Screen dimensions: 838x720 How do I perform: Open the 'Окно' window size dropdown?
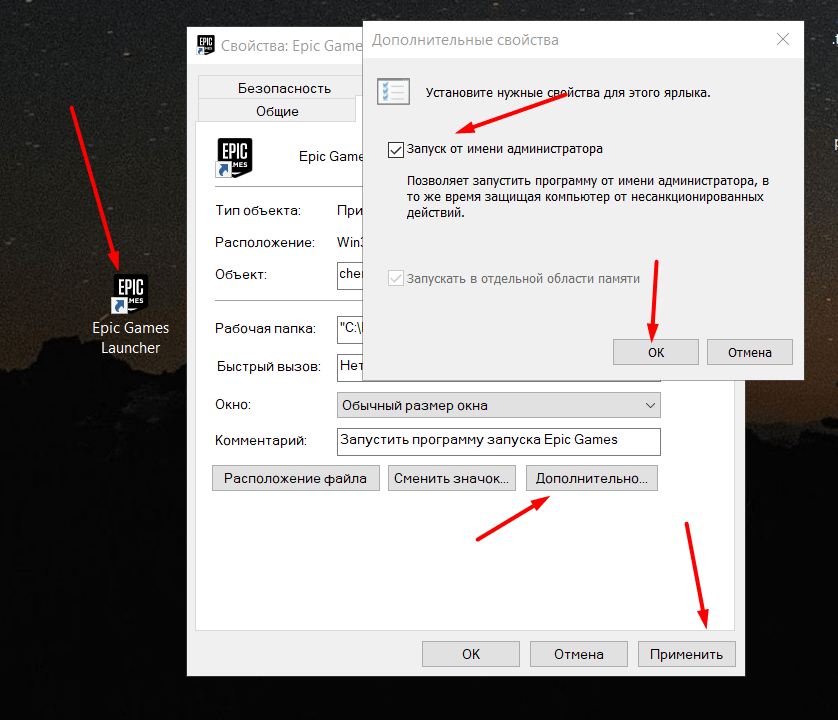(x=499, y=405)
